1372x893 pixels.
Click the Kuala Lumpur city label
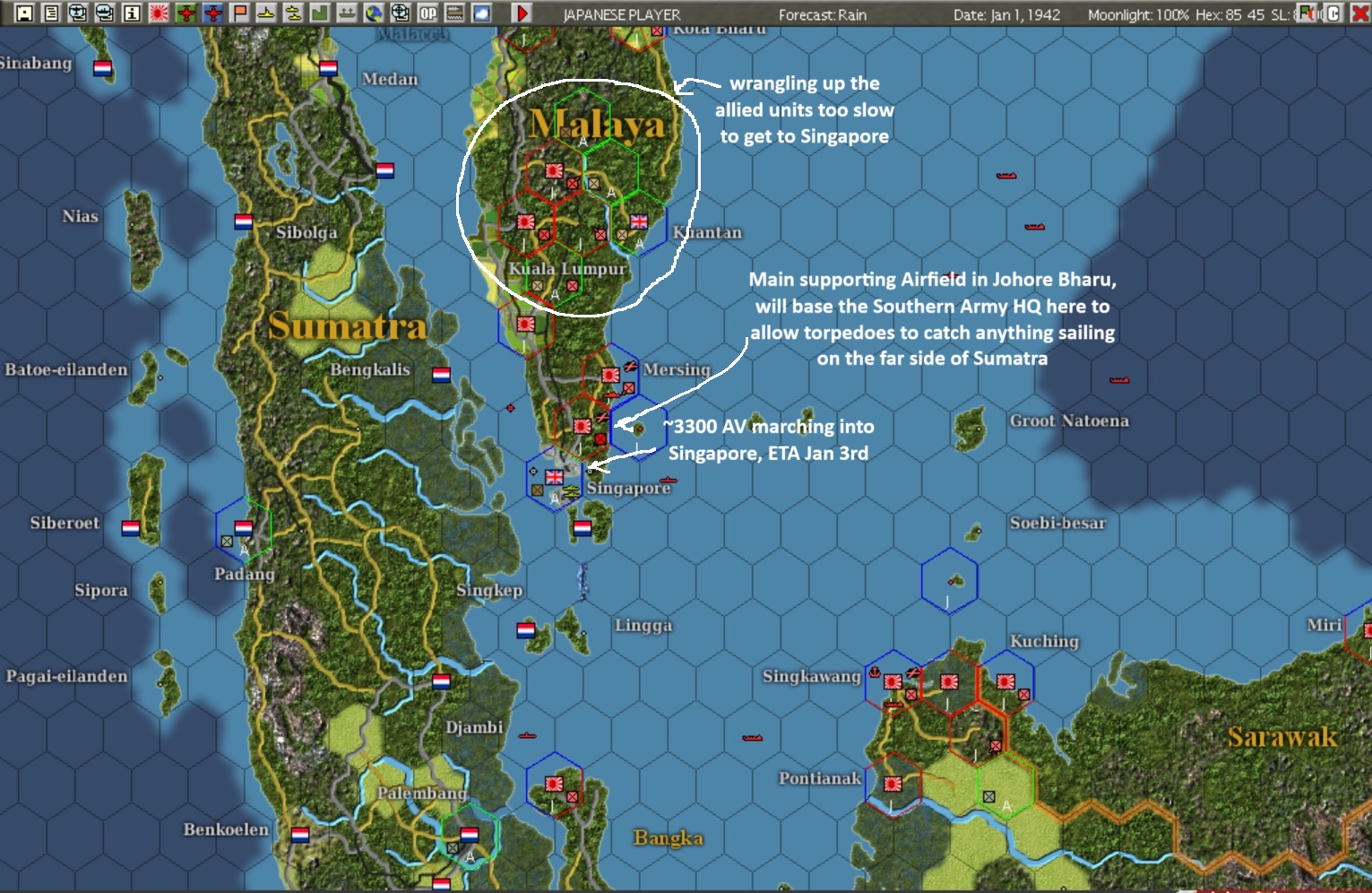tap(567, 268)
